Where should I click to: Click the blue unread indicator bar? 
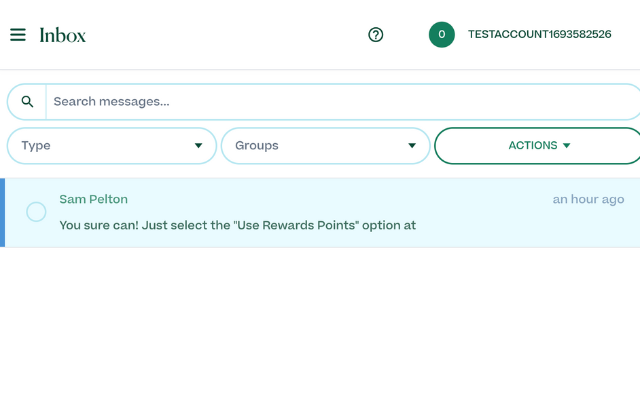pyautogui.click(x=2, y=212)
